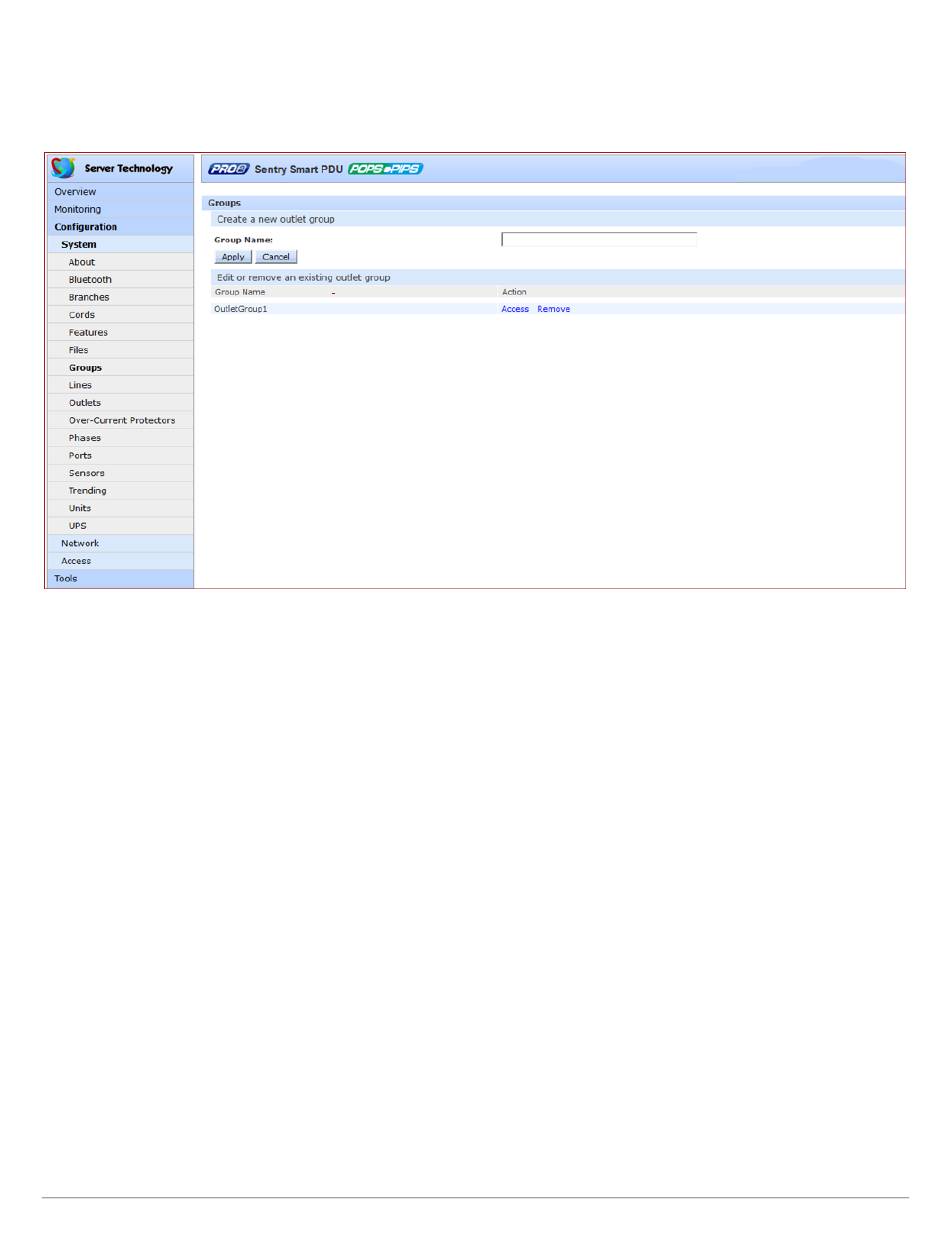Collapse the System submenu
950x1254 pixels.
(120, 245)
